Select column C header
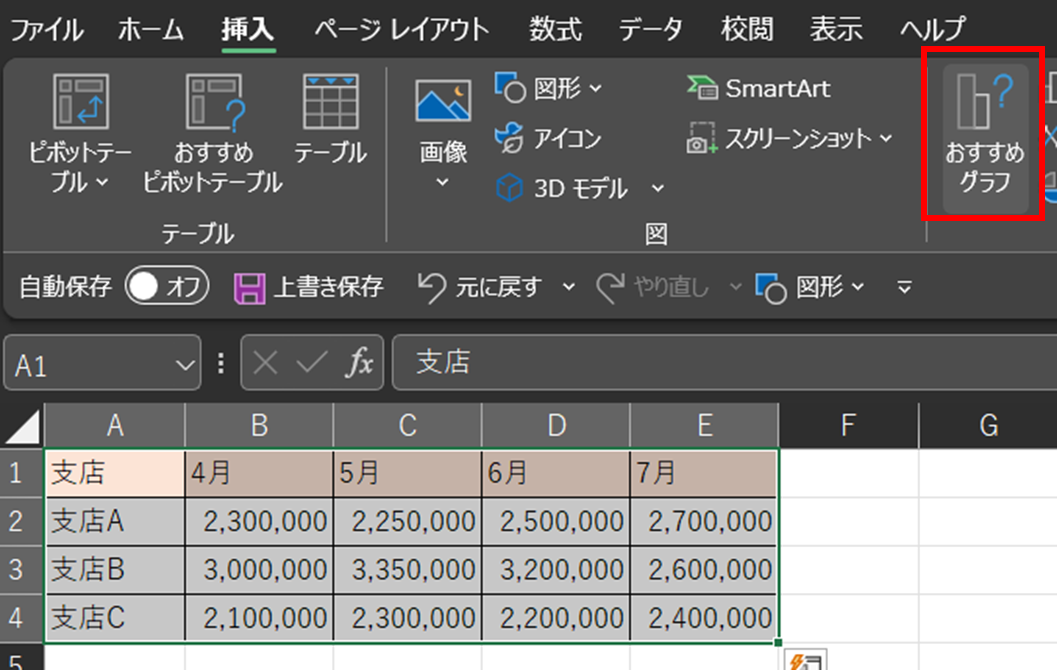This screenshot has height=670, width=1057. point(407,426)
